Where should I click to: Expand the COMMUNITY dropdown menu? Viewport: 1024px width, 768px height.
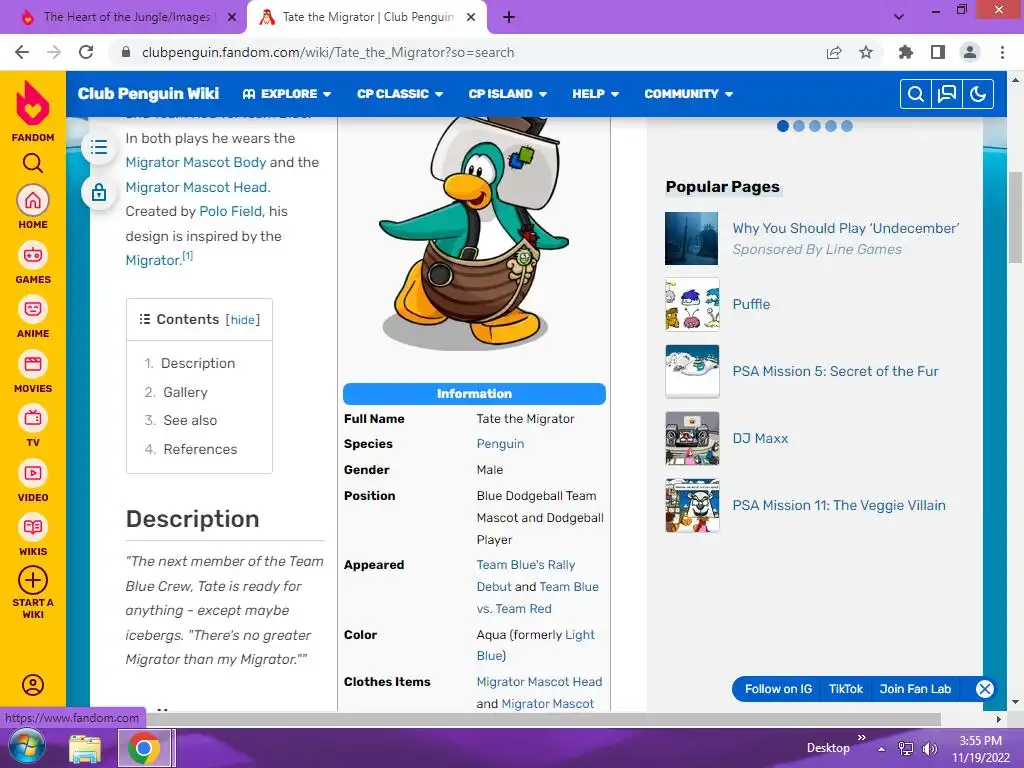point(688,94)
